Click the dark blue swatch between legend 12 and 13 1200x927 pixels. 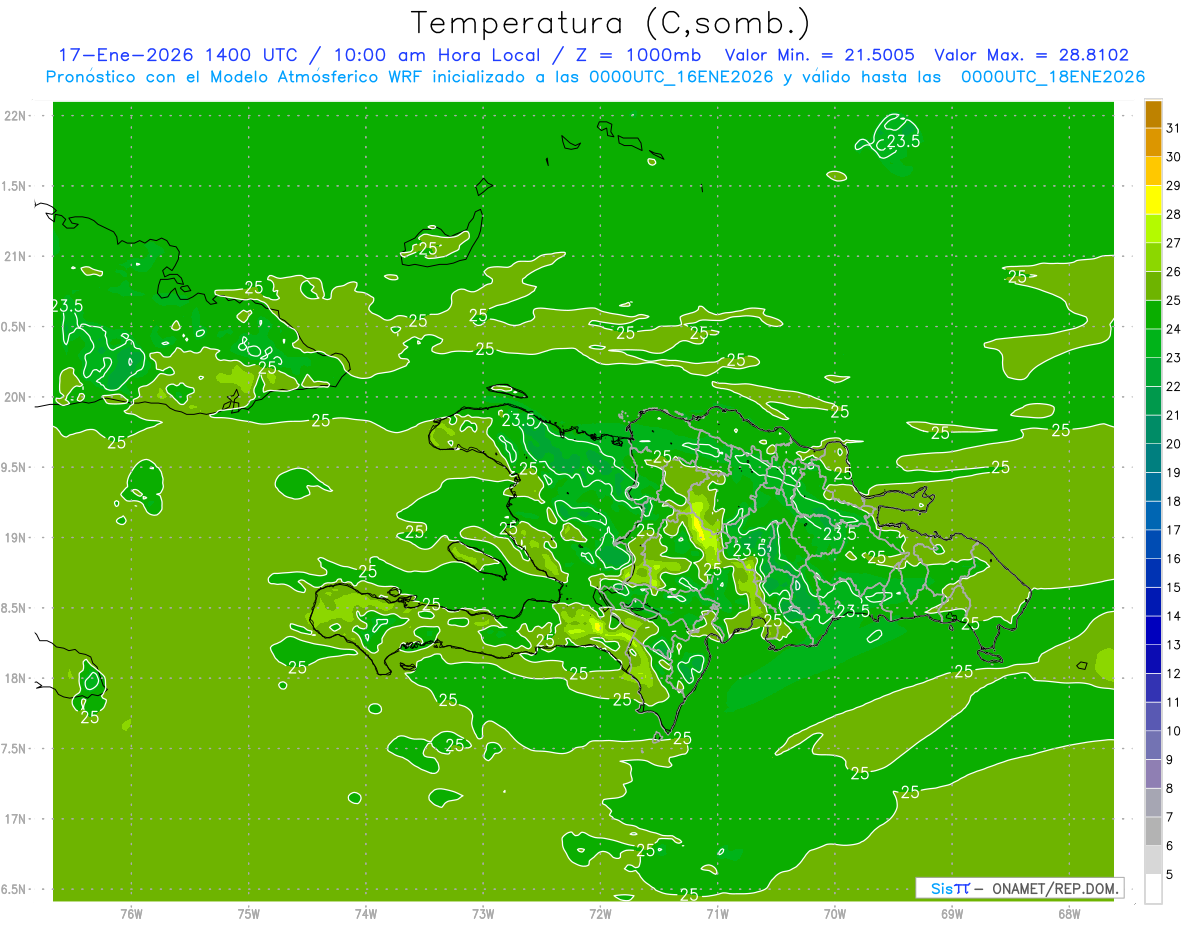1153,659
